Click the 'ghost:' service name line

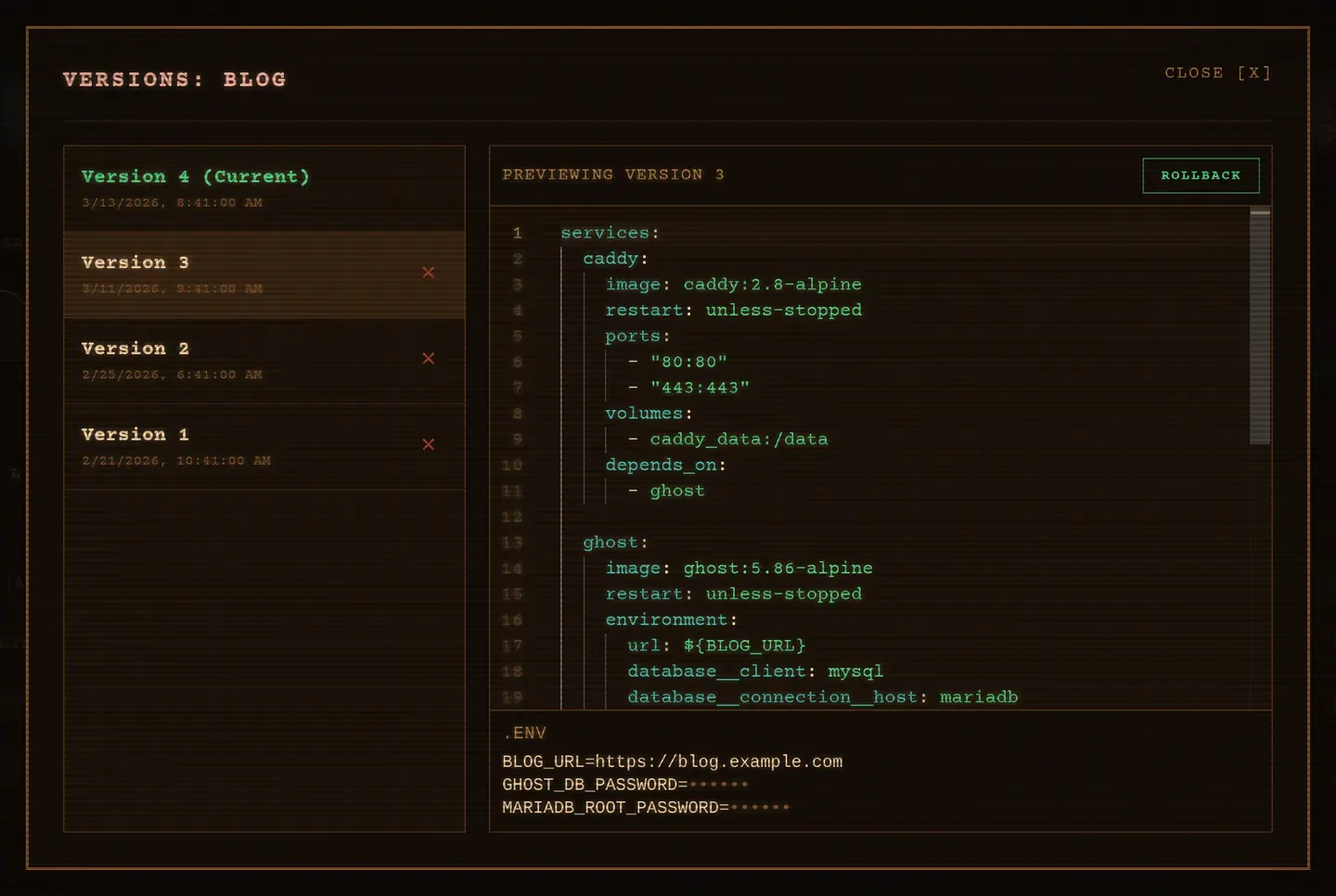point(615,543)
